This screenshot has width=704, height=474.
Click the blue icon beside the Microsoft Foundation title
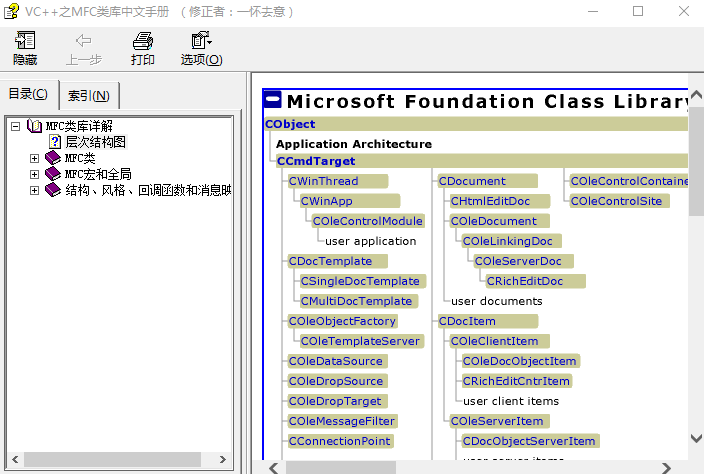click(272, 100)
